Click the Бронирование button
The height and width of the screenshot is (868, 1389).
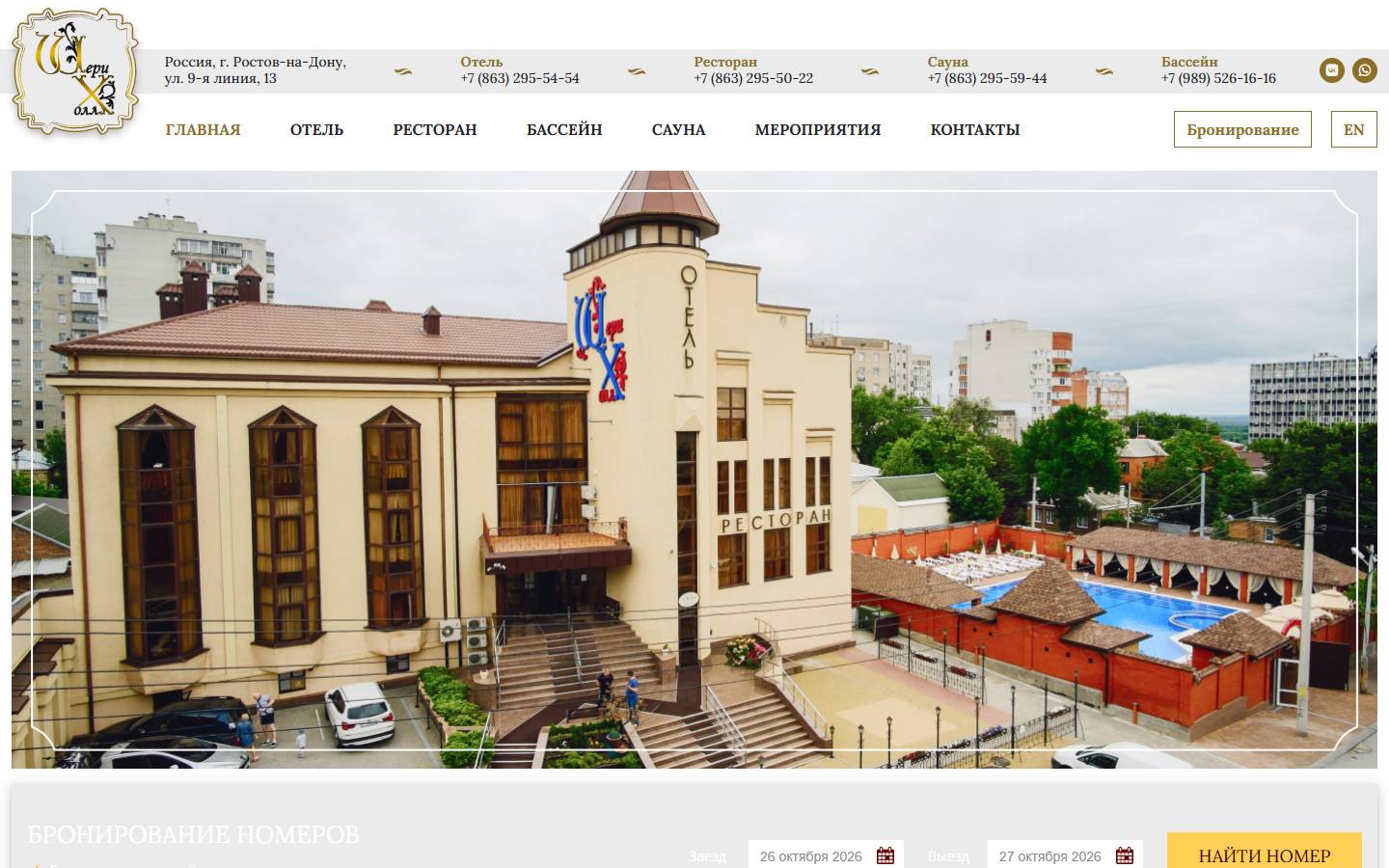tap(1242, 129)
